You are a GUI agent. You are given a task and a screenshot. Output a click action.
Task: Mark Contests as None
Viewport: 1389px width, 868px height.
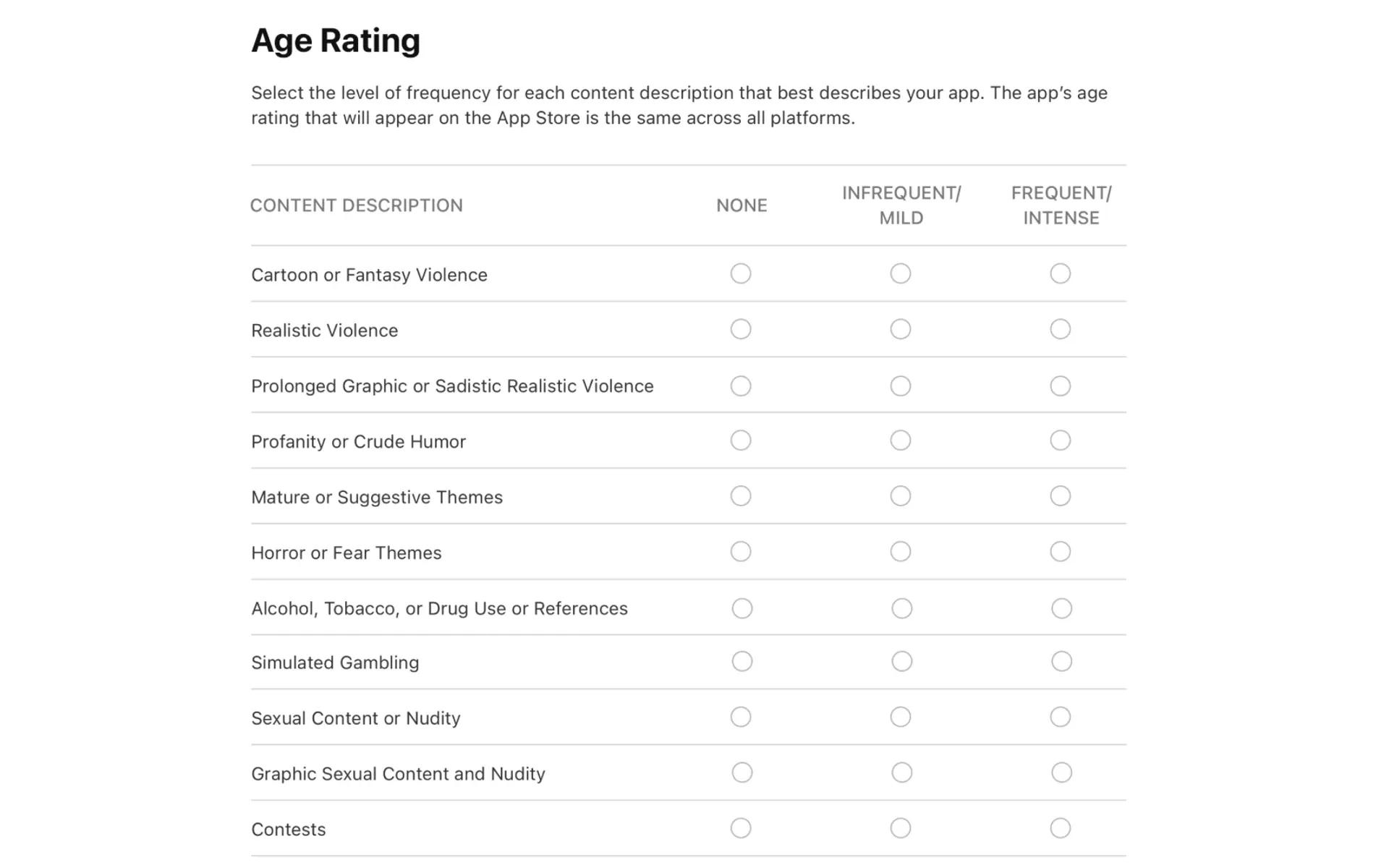tap(741, 828)
